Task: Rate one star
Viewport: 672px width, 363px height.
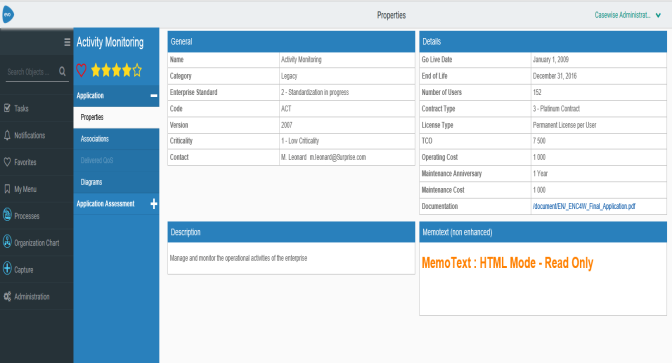Action: [x=96, y=70]
